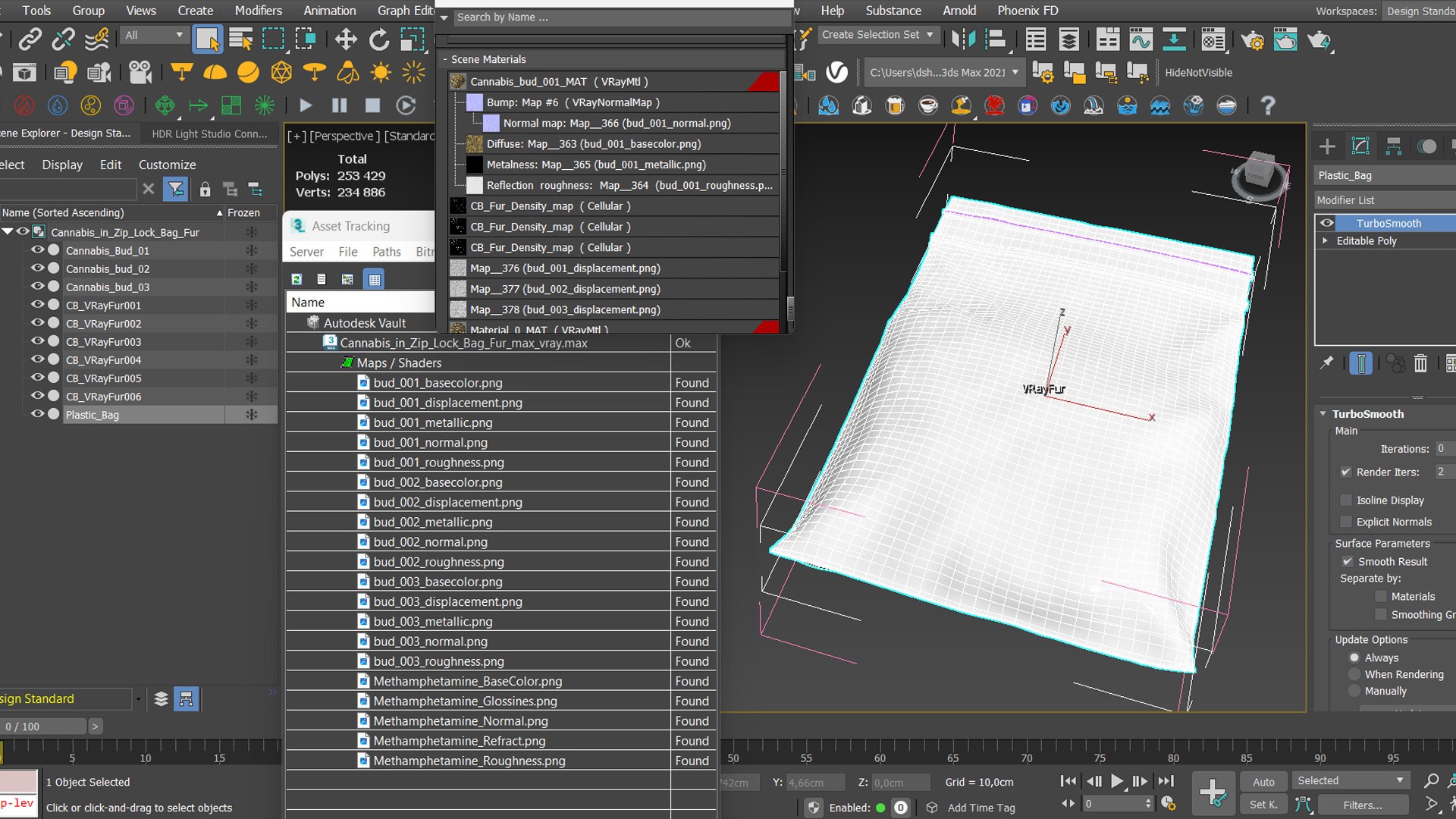Open the Selected key filter dropdown

pos(1351,780)
